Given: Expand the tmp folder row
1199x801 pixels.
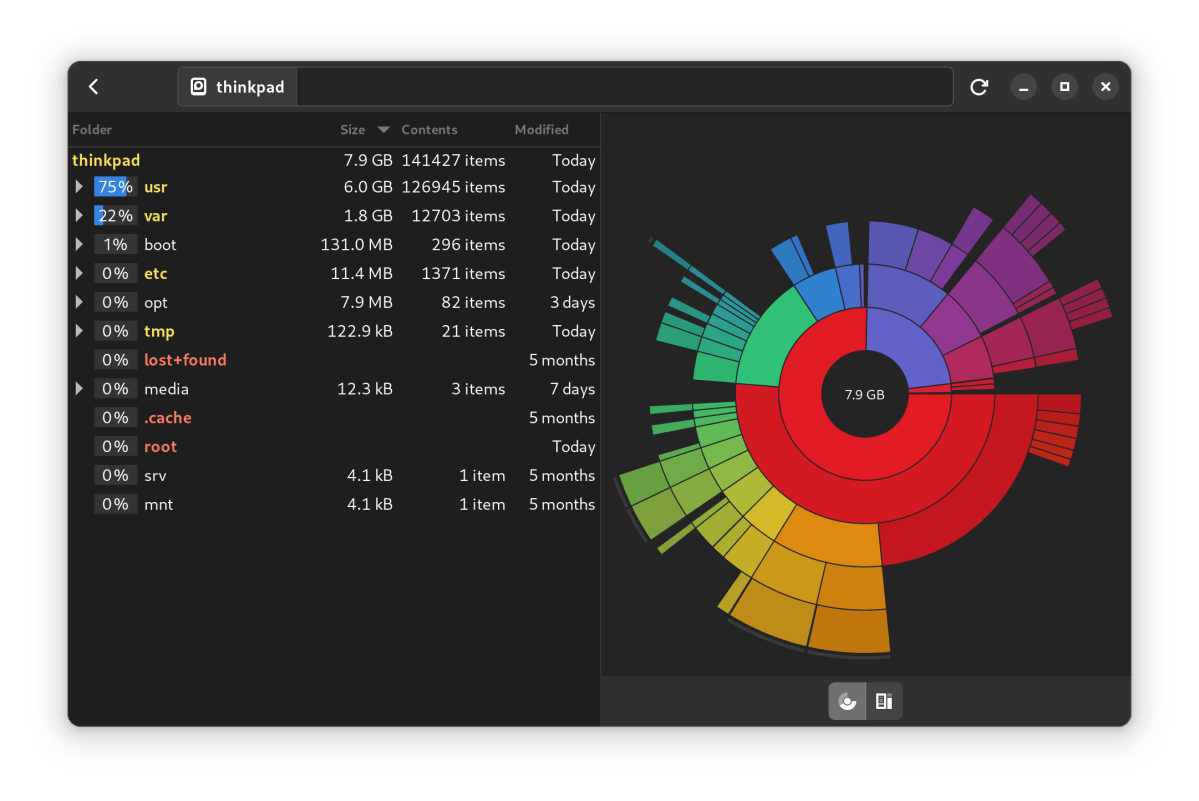Looking at the screenshot, I should [79, 331].
